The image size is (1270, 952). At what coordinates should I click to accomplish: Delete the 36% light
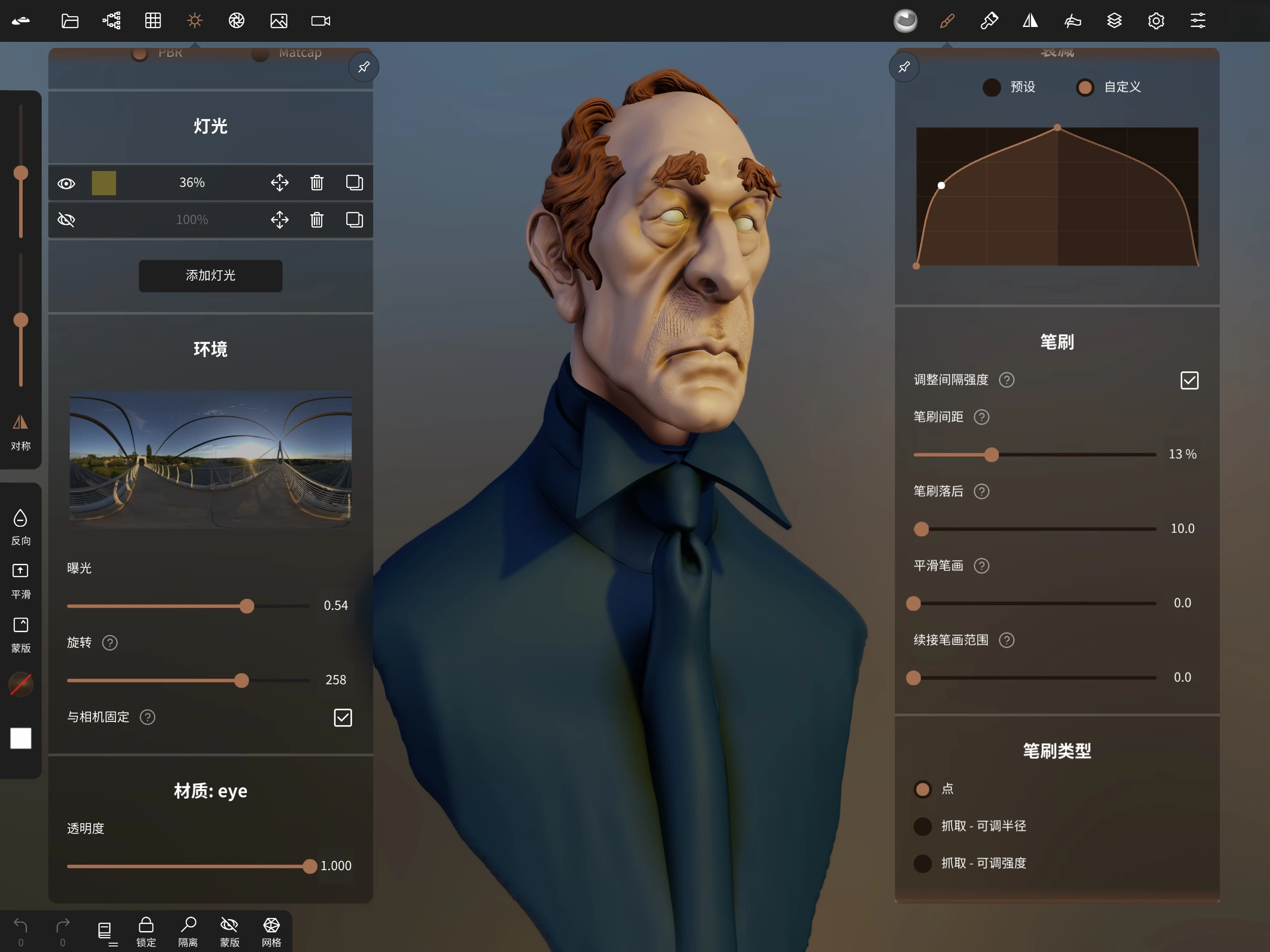click(x=317, y=183)
